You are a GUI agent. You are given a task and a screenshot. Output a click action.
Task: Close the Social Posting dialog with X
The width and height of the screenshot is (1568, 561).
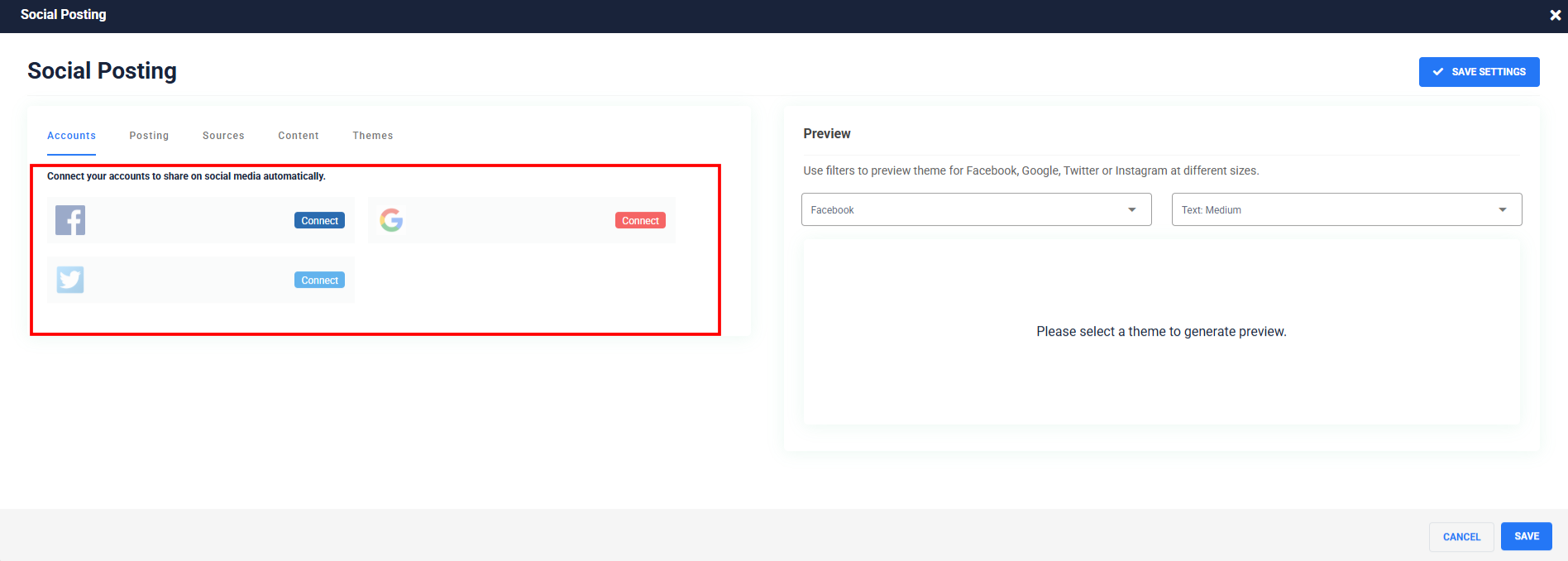(1555, 15)
